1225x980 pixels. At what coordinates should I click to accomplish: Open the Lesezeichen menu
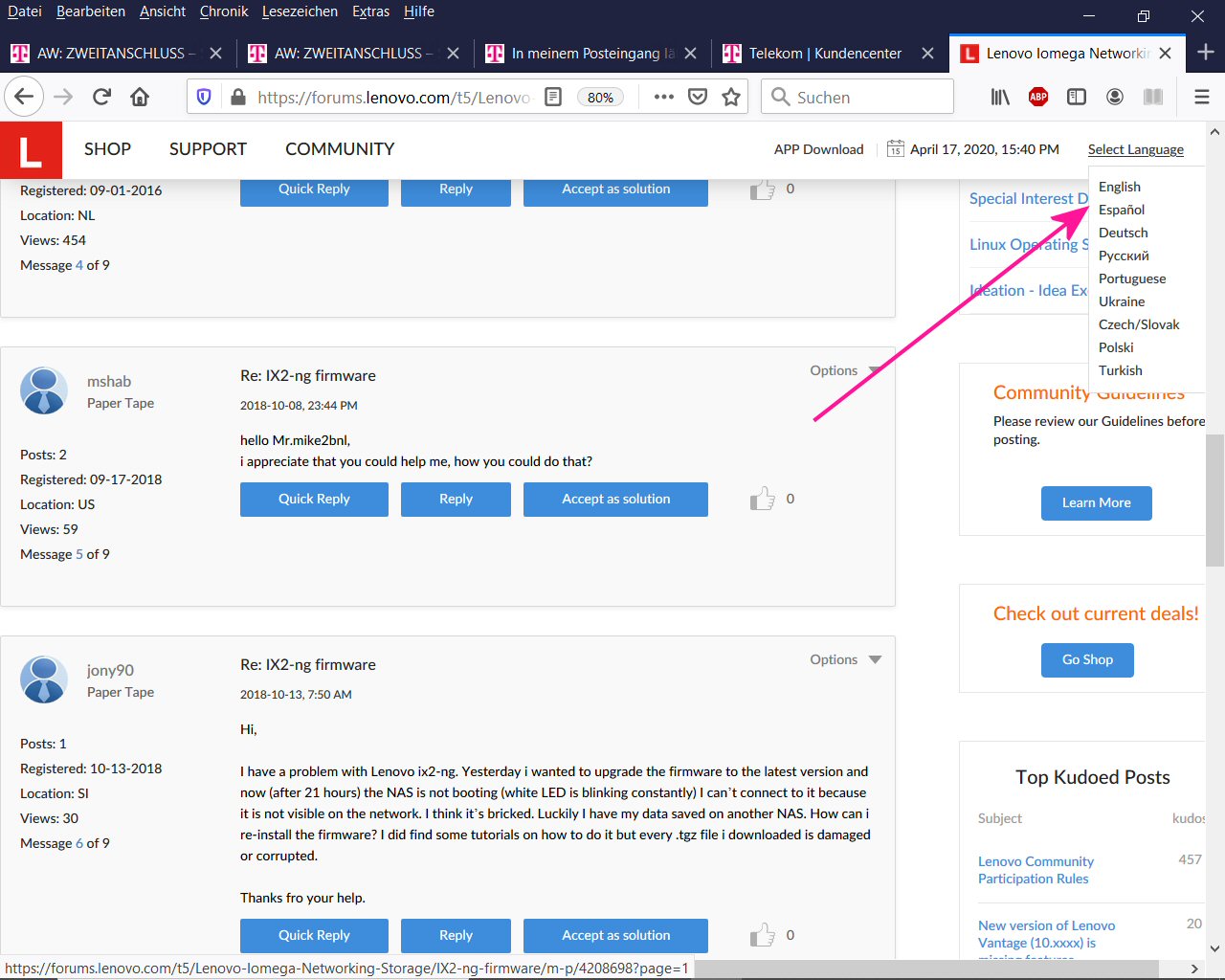(x=300, y=11)
